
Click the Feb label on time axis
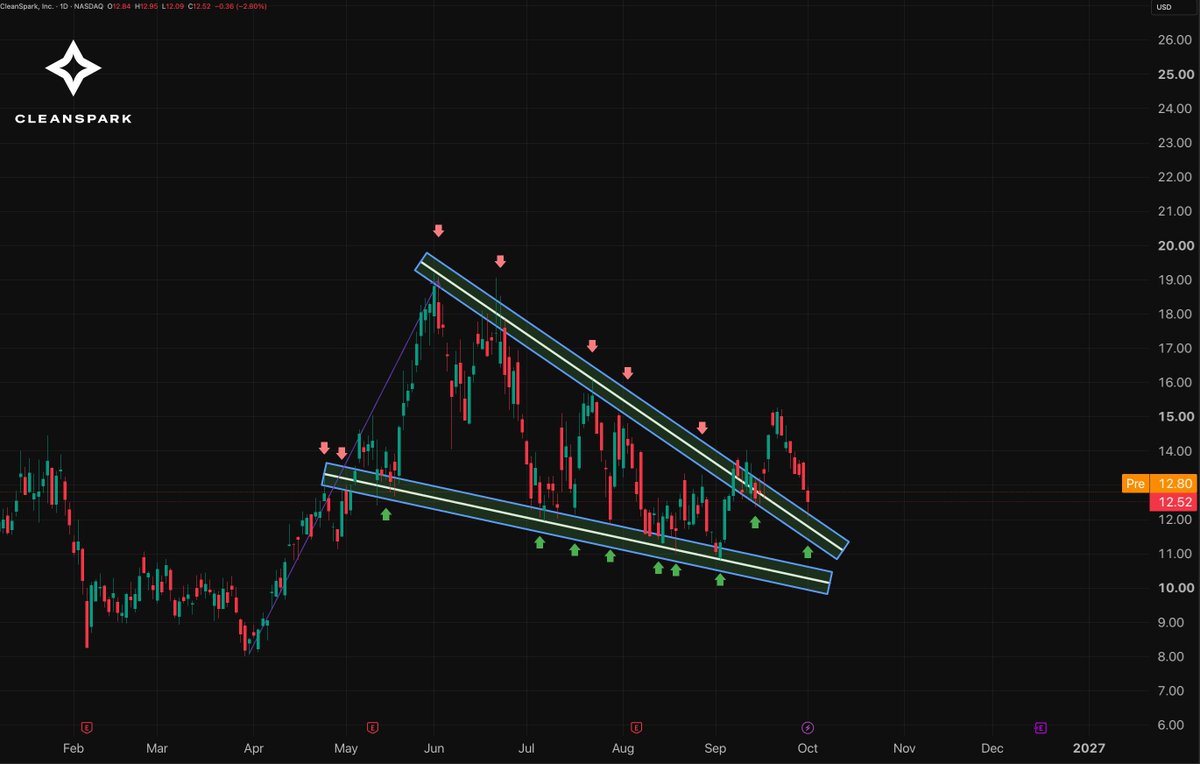point(72,748)
